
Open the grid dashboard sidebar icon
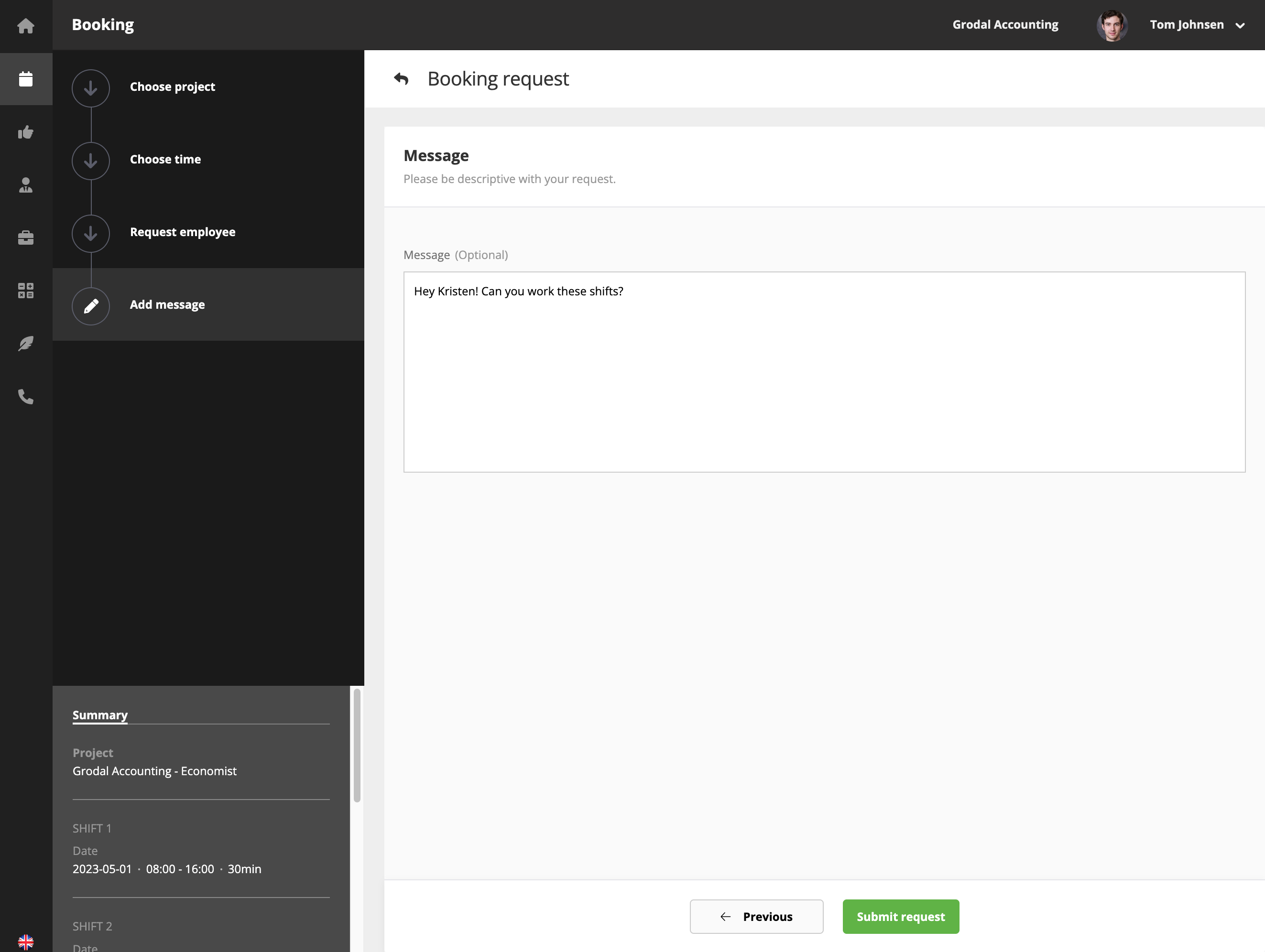[x=26, y=291]
